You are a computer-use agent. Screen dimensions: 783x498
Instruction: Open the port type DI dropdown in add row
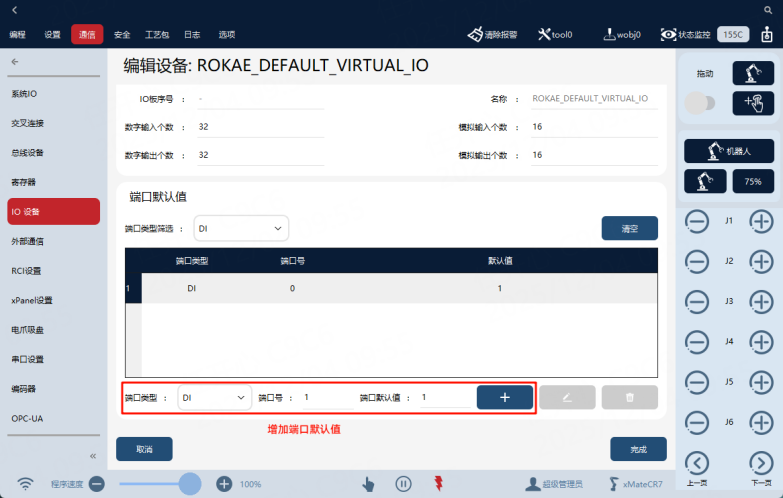tap(215, 398)
